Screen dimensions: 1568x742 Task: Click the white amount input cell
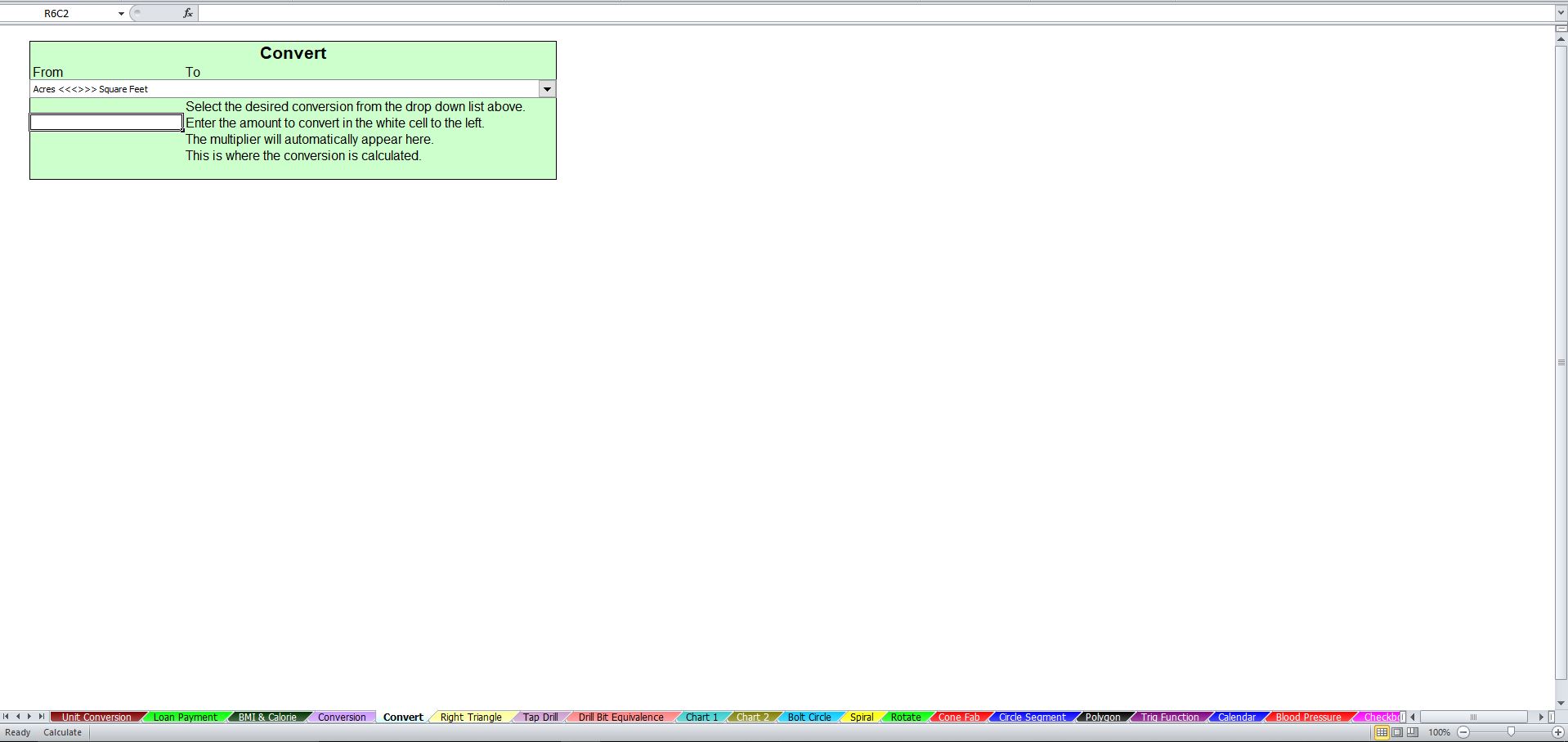coord(106,123)
